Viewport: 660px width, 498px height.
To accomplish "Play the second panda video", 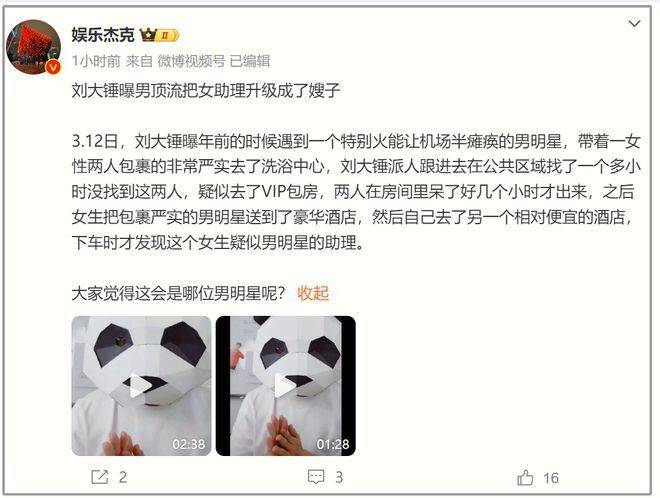I will point(285,385).
